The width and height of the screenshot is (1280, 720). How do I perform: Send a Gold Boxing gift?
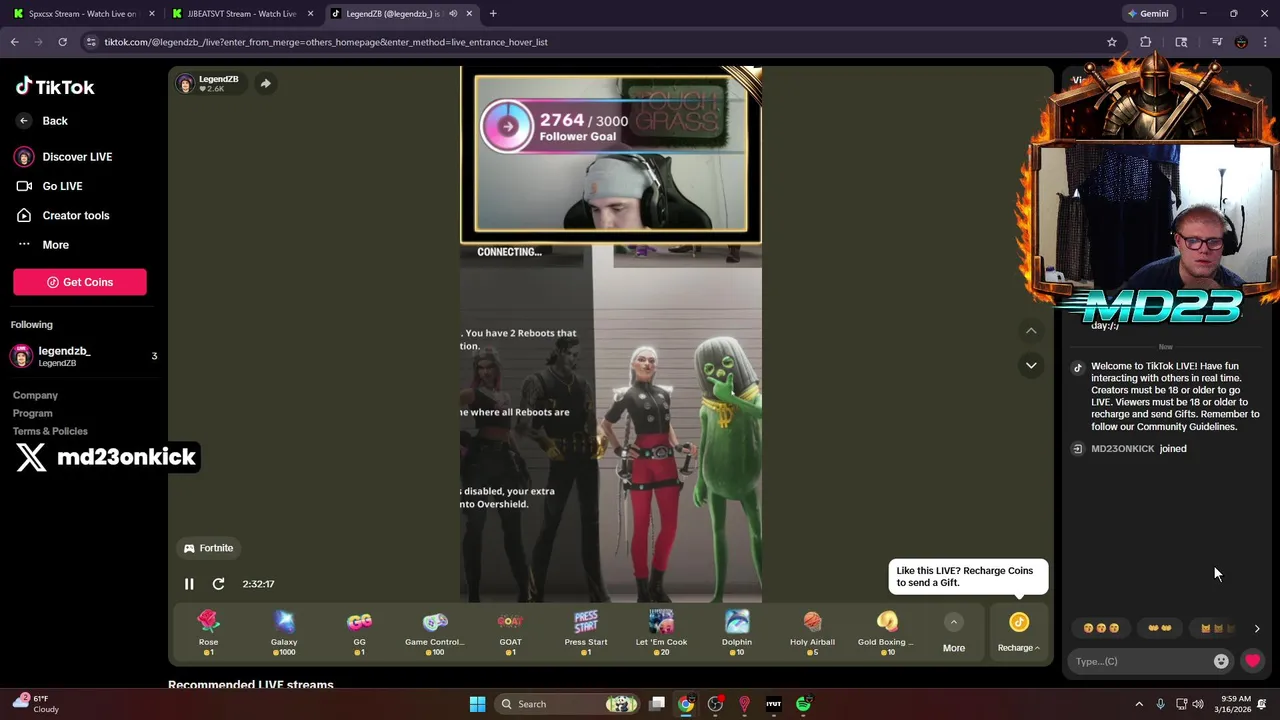click(887, 633)
